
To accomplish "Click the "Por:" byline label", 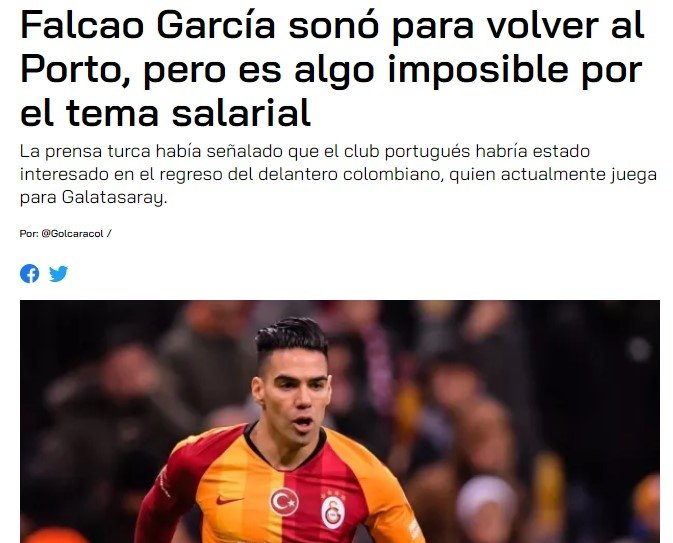I will 29,234.
